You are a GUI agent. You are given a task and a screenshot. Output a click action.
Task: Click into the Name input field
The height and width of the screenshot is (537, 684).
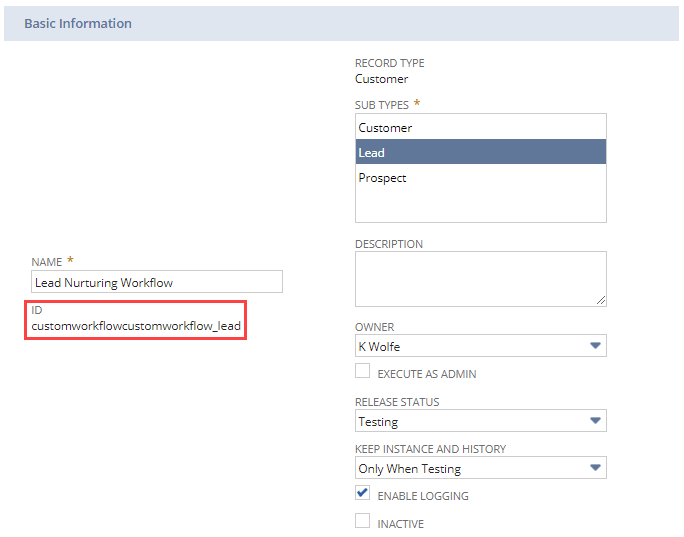pyautogui.click(x=157, y=282)
